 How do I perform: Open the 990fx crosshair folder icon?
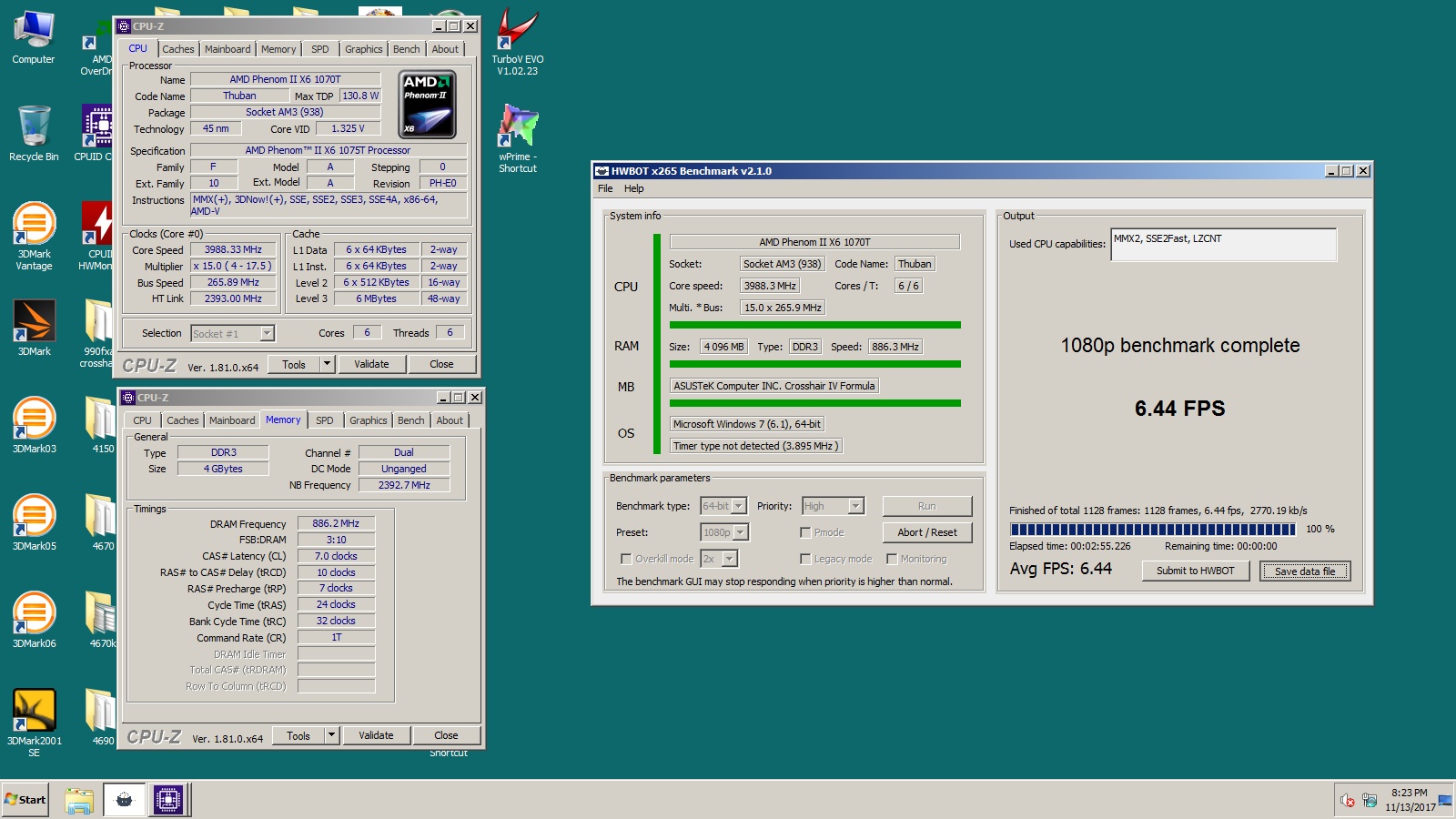coord(96,333)
